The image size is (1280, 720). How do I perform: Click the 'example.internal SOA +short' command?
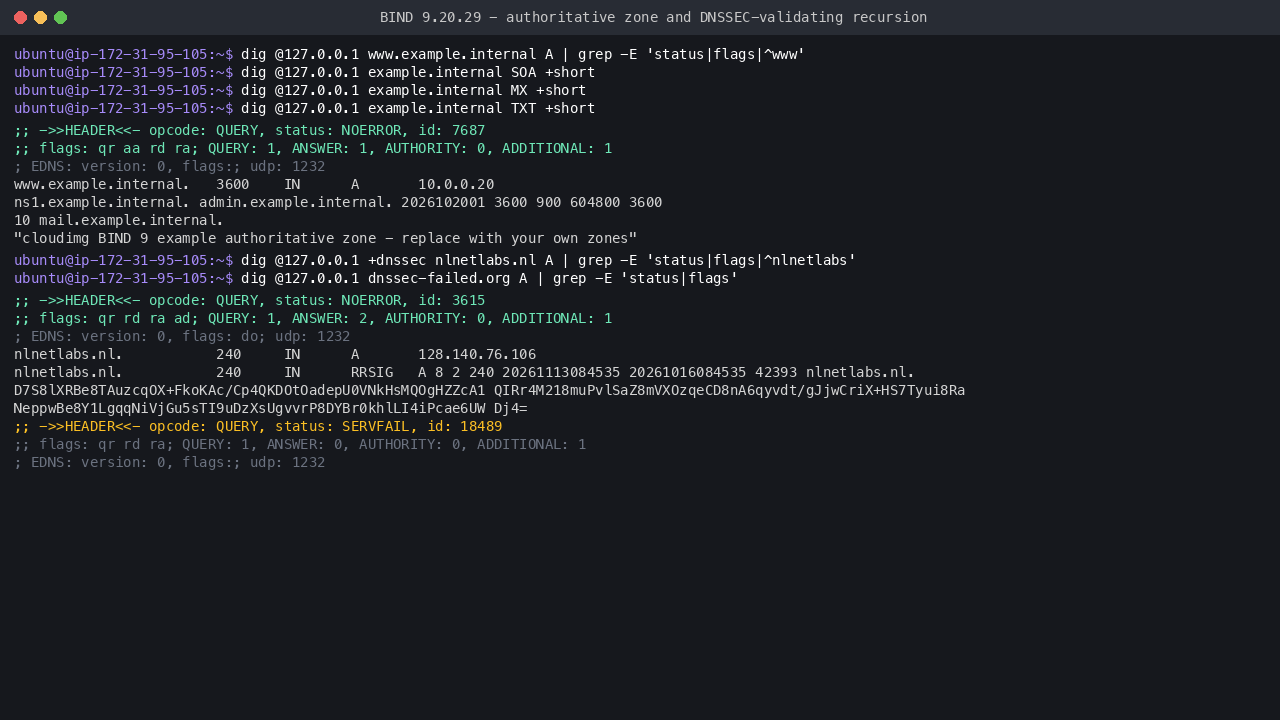pyautogui.click(x=418, y=72)
